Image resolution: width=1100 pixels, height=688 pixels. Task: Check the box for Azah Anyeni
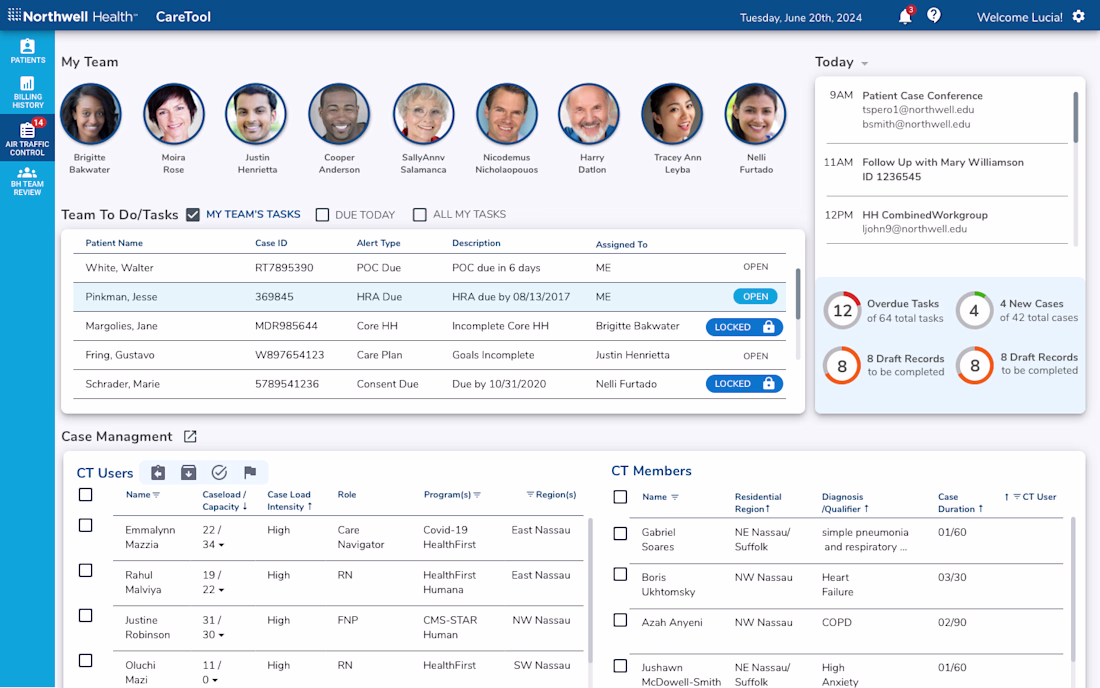[620, 620]
